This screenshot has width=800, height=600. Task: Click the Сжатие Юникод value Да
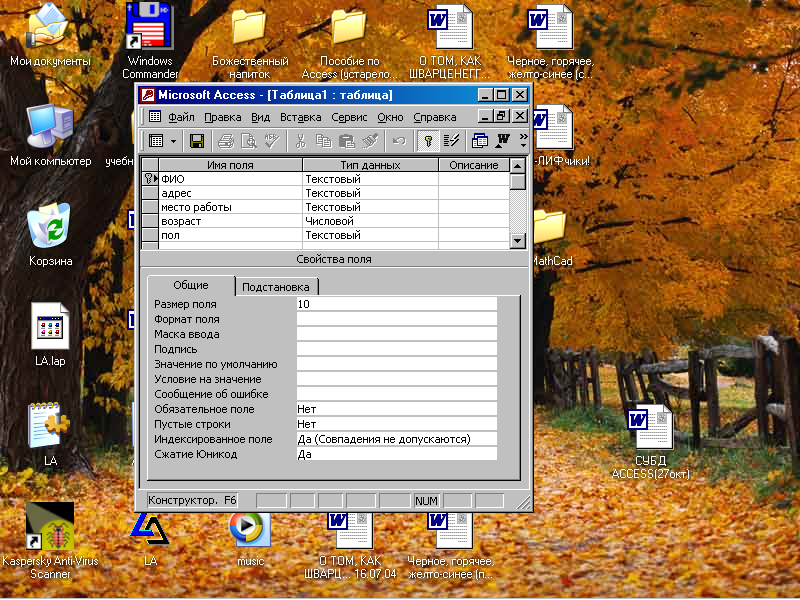[x=396, y=454]
